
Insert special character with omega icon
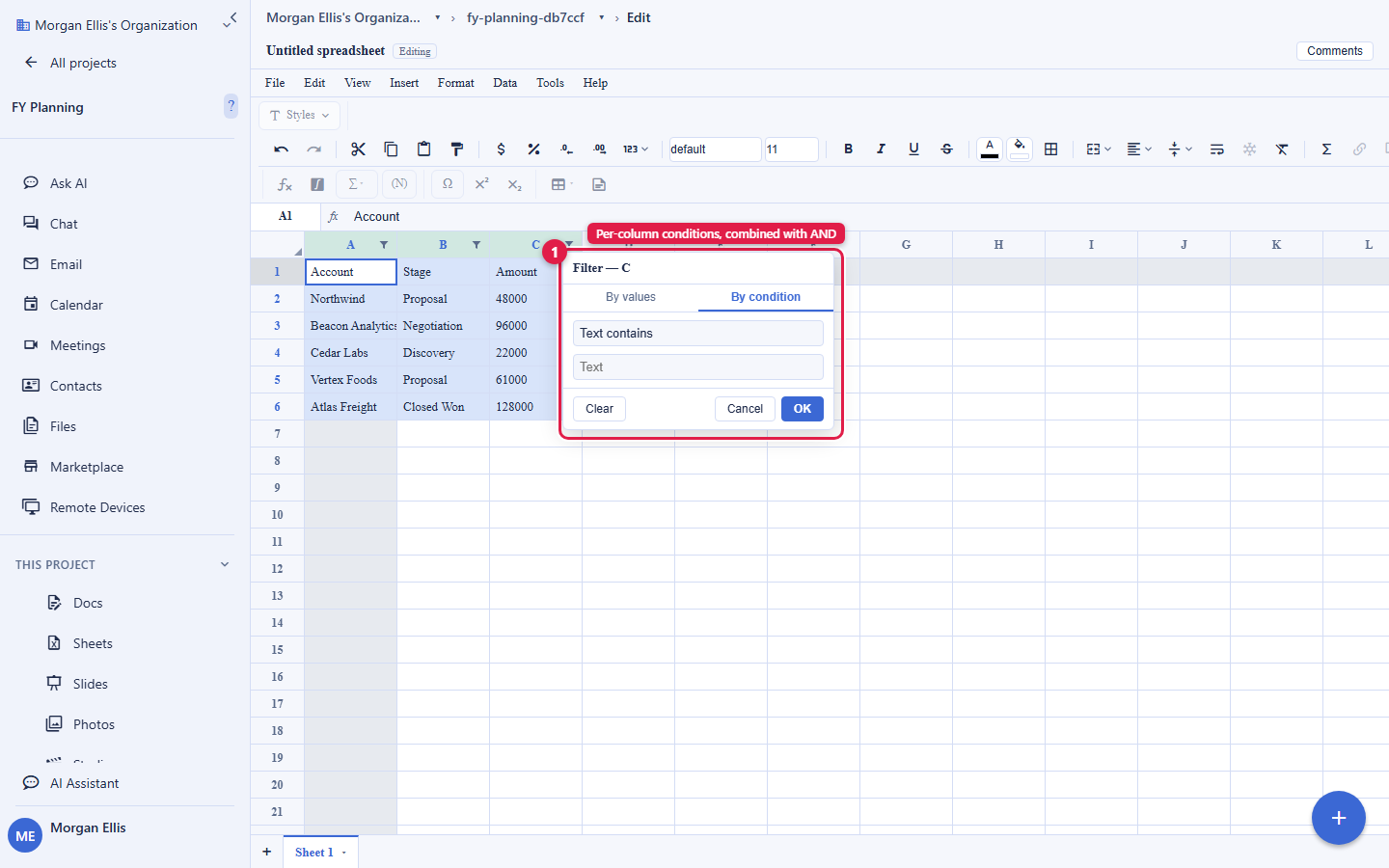click(x=448, y=184)
